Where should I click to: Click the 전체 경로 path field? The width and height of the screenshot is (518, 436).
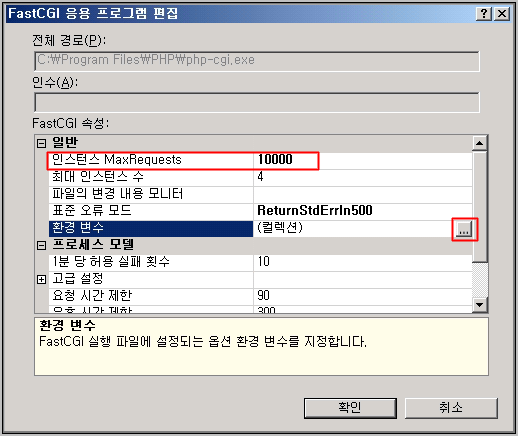[x=257, y=61]
